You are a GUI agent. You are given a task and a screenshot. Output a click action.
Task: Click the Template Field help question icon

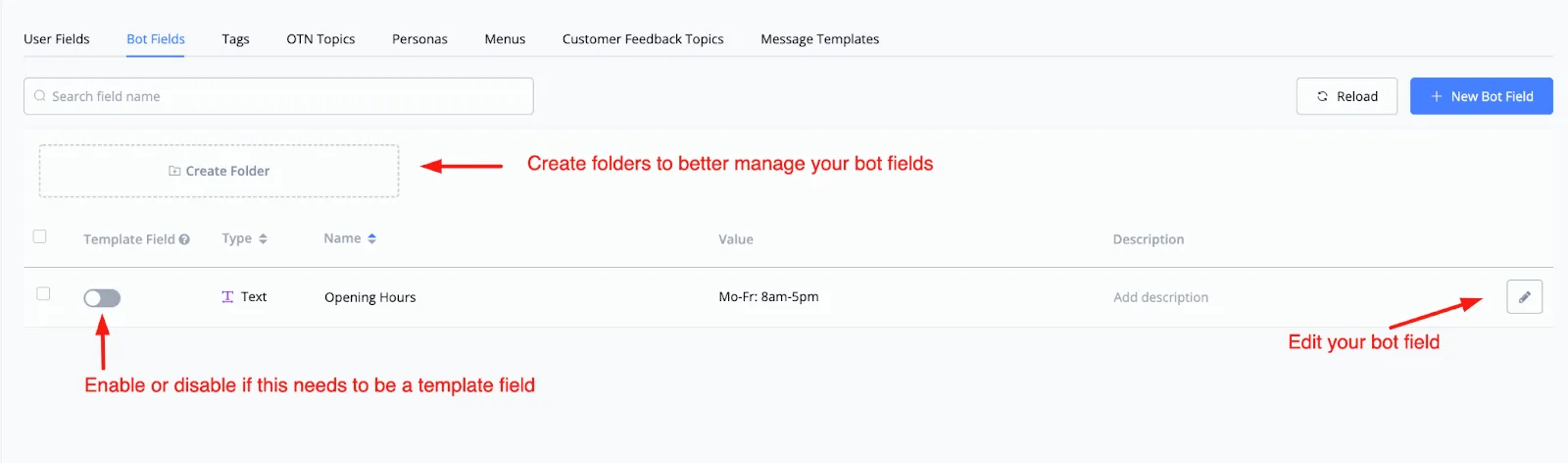tap(184, 239)
